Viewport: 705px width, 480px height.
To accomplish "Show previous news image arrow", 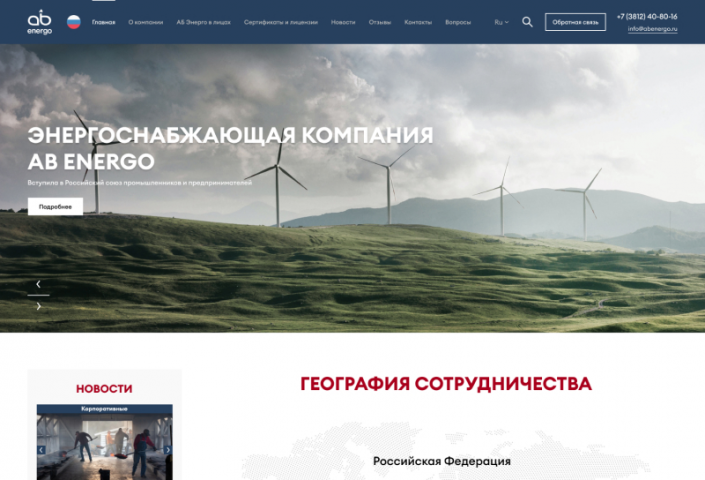I will [41, 450].
